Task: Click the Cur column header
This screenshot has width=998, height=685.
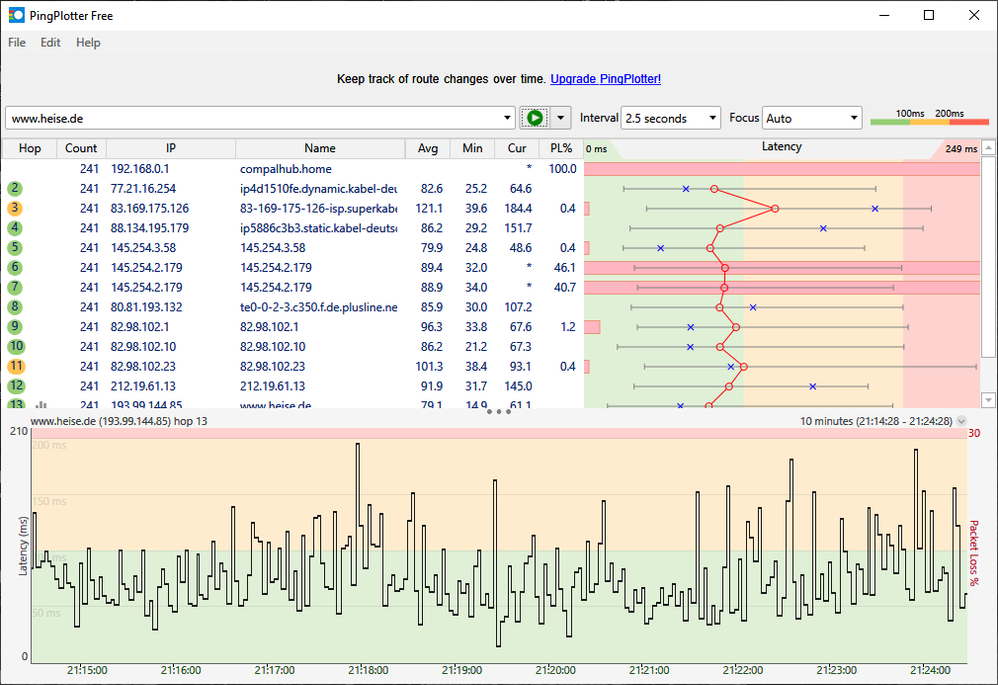Action: (x=517, y=148)
